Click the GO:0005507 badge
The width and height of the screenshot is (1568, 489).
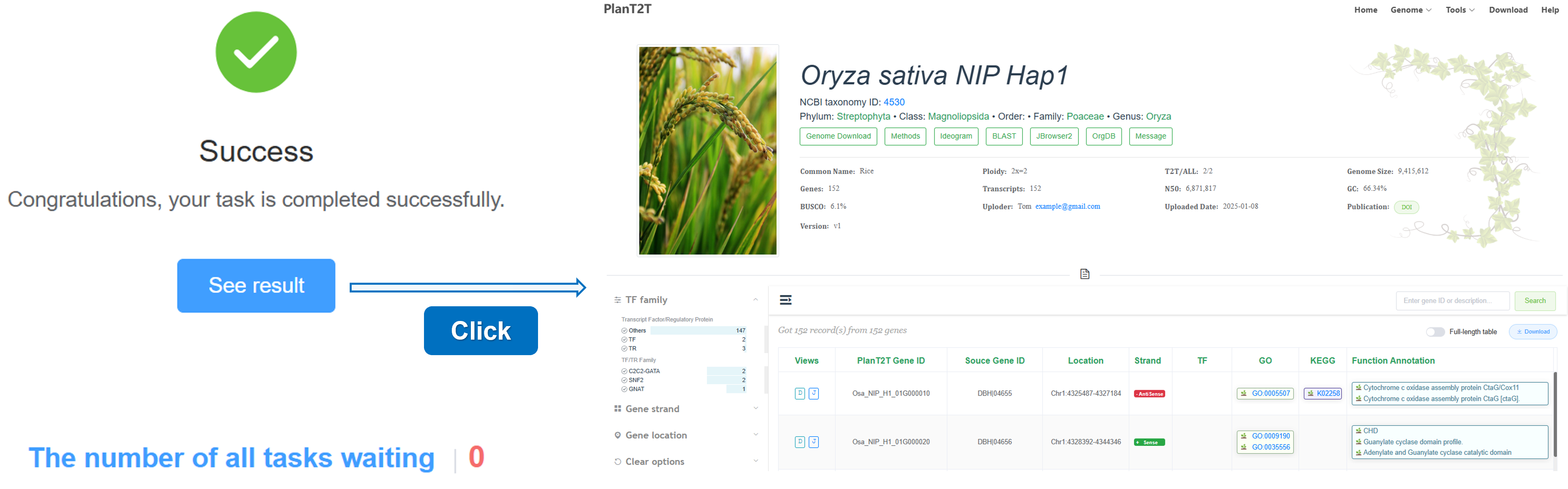(1265, 394)
